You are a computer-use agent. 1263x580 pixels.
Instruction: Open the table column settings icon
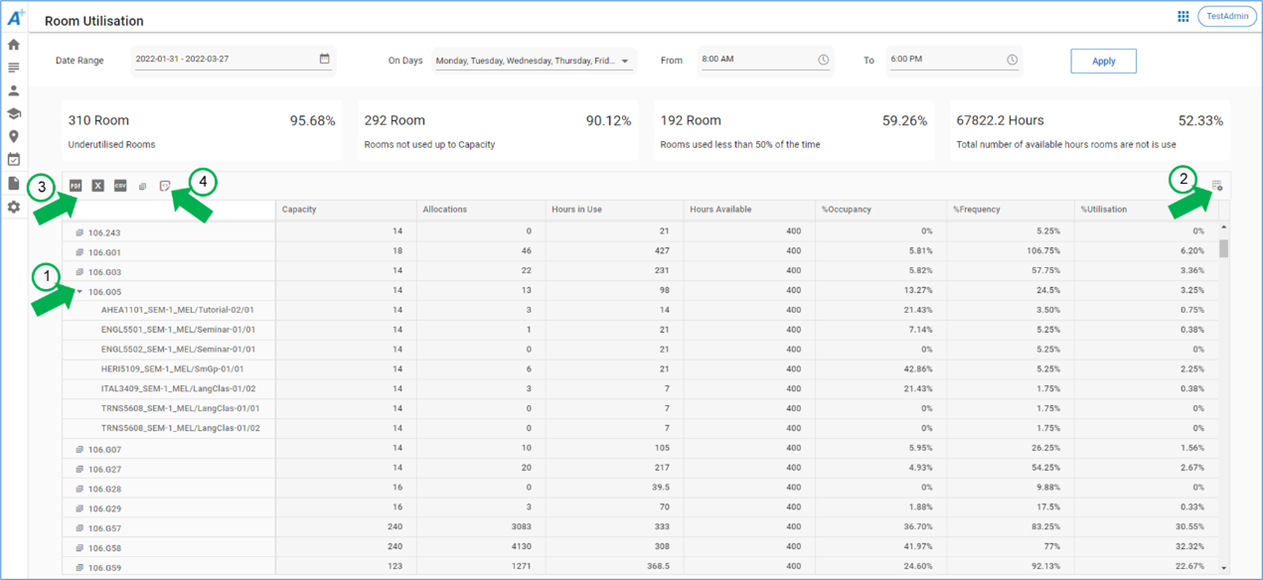(1217, 186)
